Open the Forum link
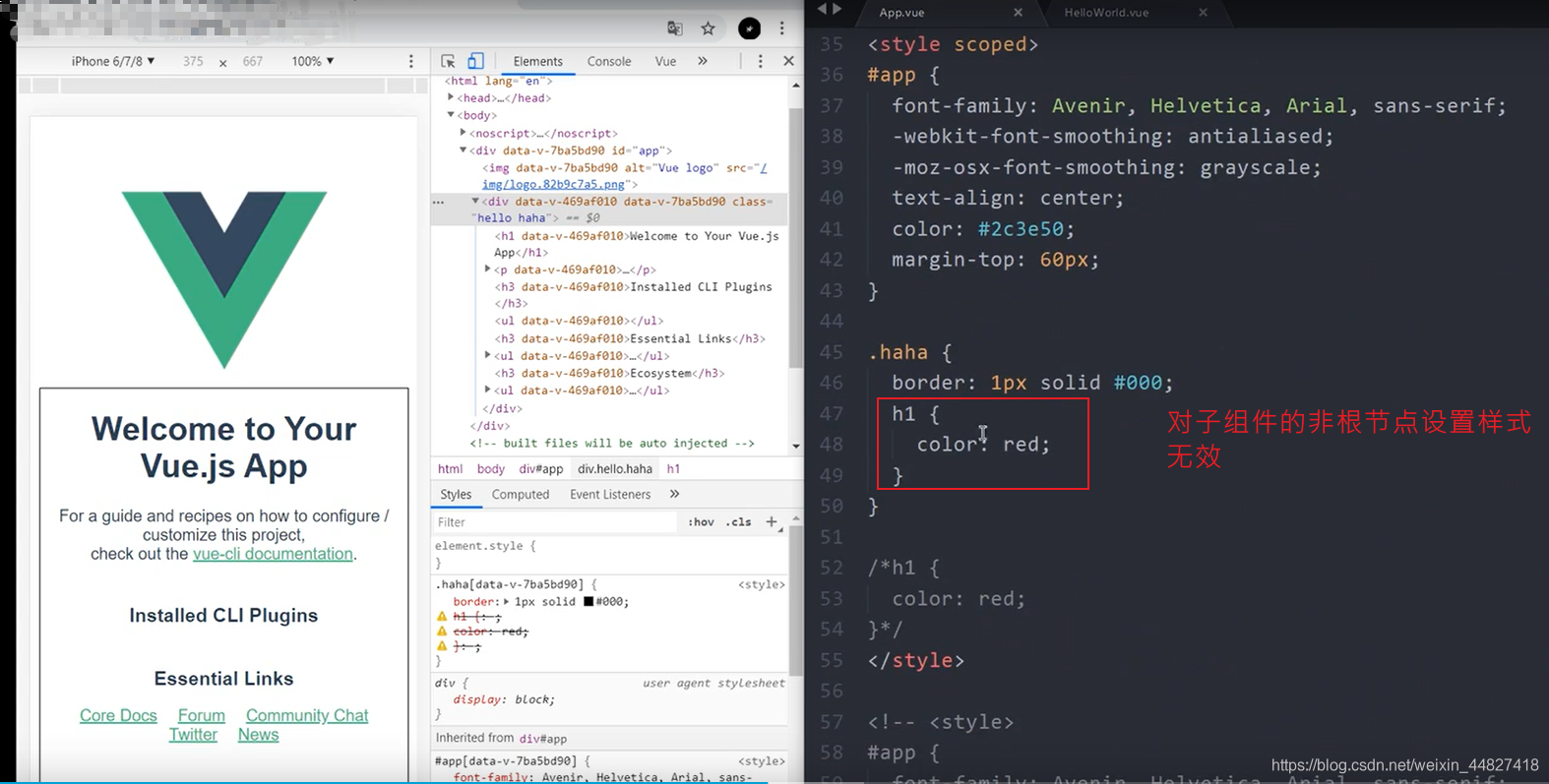Screen dimensions: 1549x784 click(202, 715)
